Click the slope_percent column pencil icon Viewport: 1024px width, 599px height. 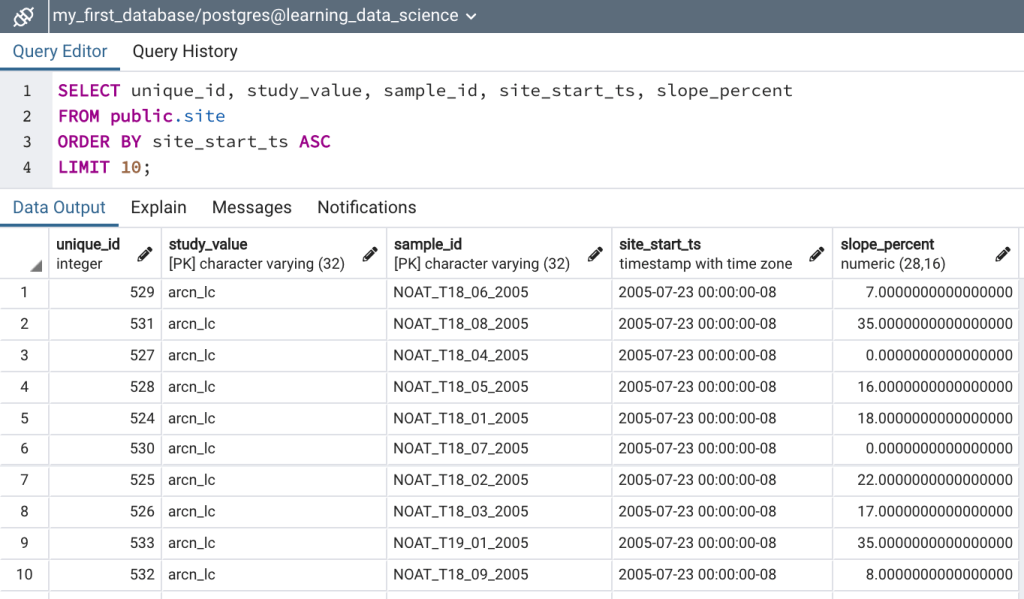pyautogui.click(x=1002, y=254)
